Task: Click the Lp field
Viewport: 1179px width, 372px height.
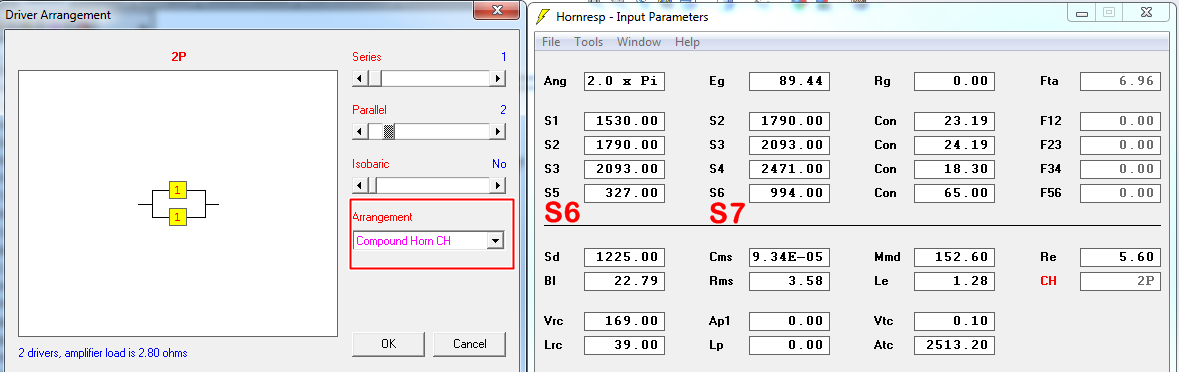Action: (x=790, y=345)
